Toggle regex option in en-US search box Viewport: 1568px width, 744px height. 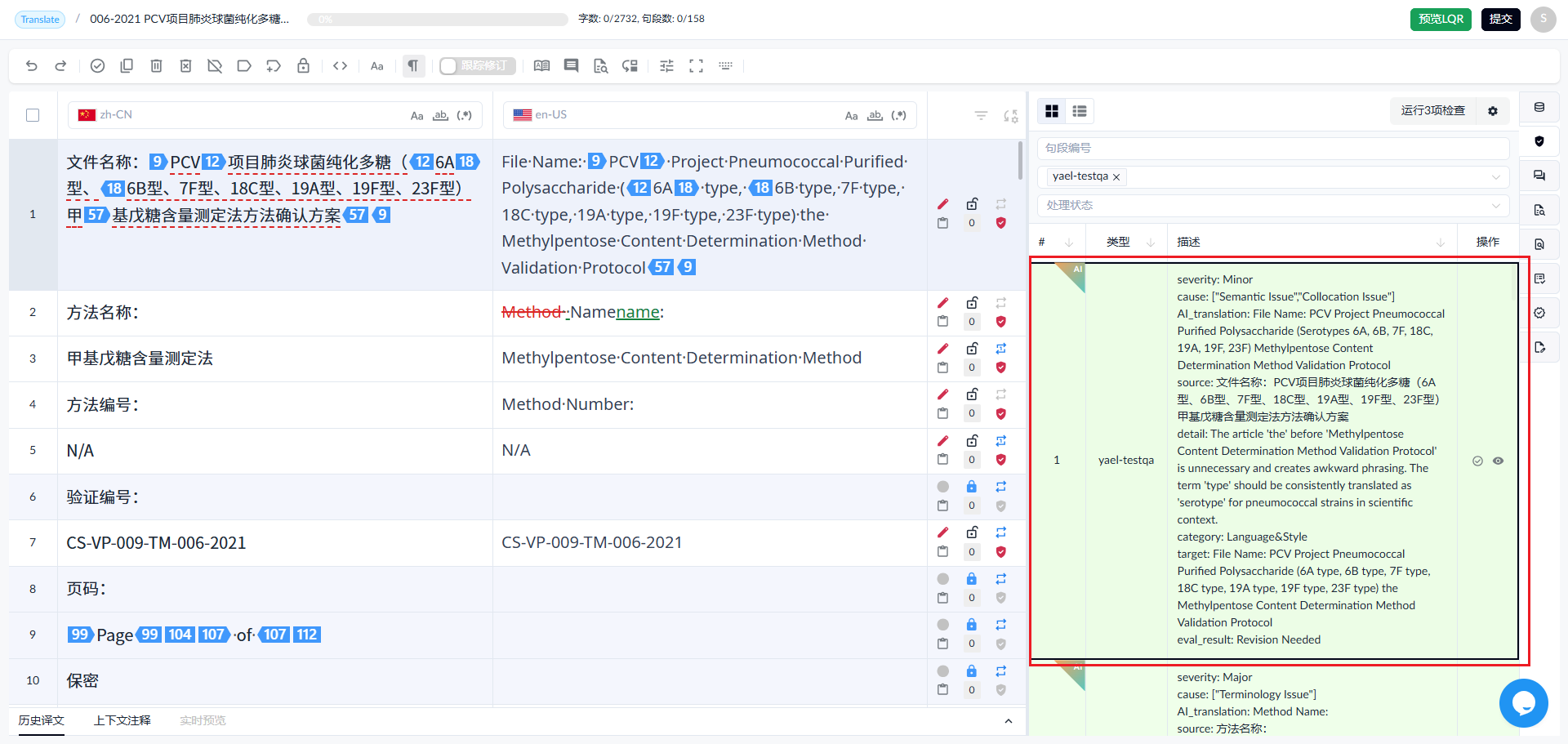click(899, 115)
